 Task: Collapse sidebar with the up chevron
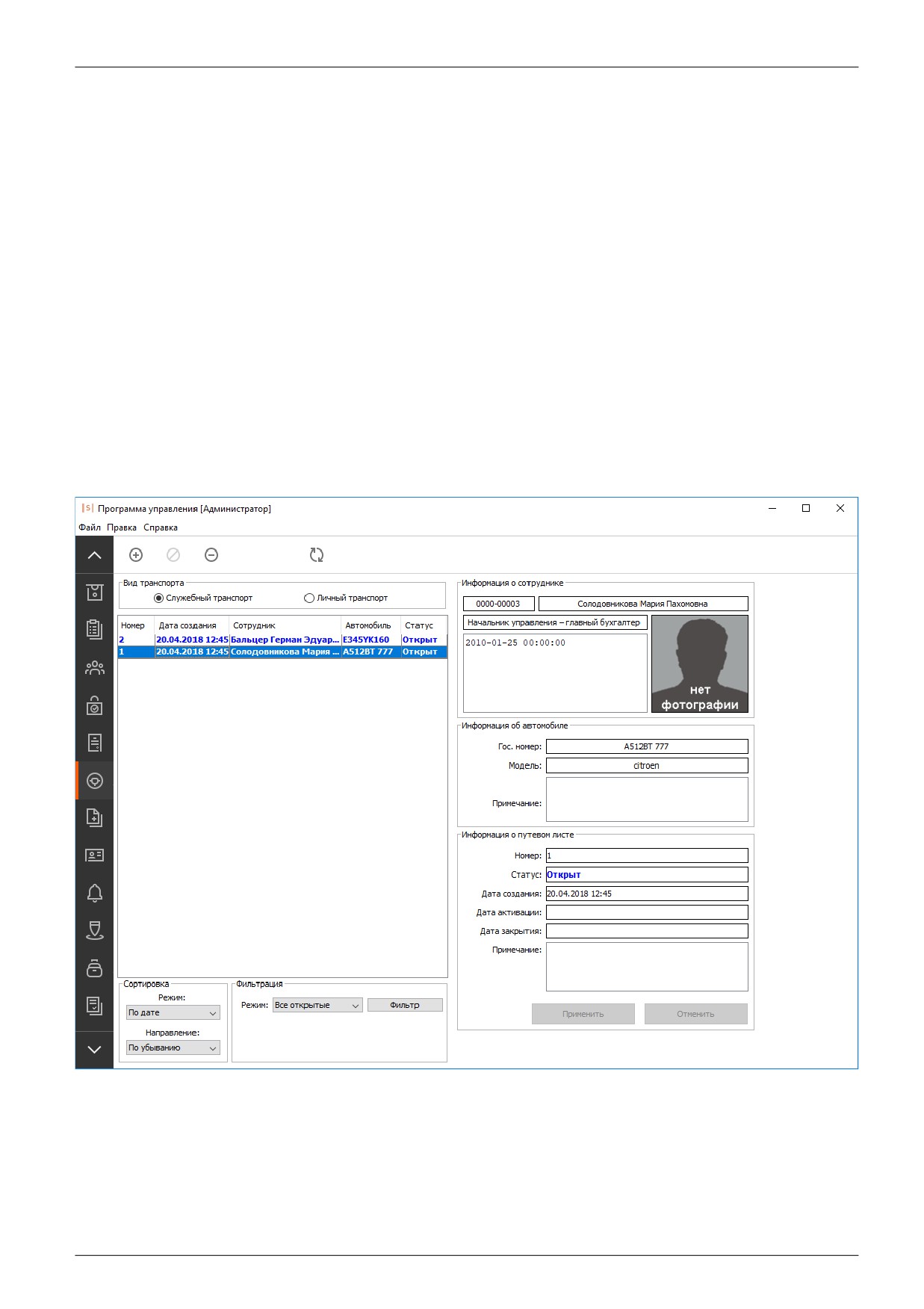(x=94, y=555)
